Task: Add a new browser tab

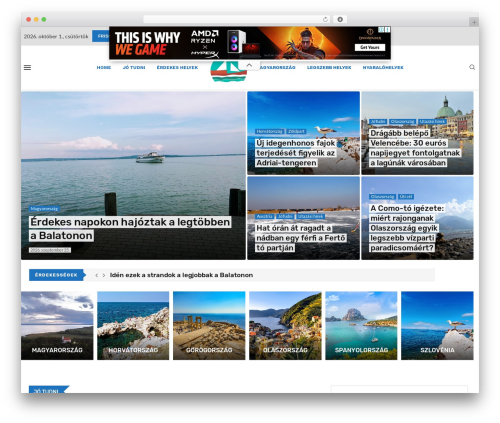Action: (474, 22)
